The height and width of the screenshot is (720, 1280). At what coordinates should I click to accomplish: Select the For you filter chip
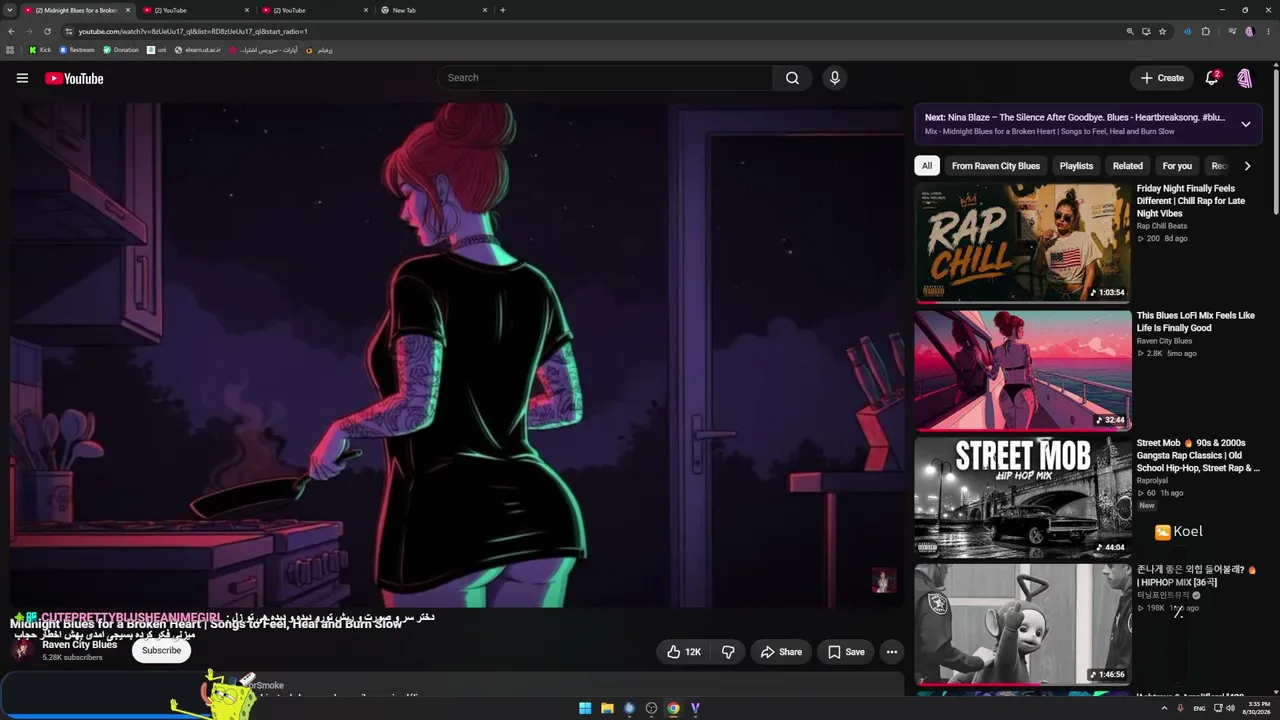[x=1177, y=166]
